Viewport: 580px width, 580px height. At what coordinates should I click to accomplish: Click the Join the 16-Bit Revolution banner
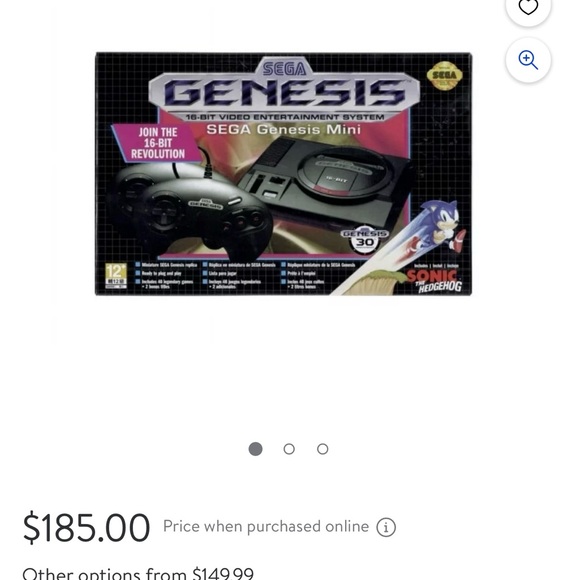(158, 143)
